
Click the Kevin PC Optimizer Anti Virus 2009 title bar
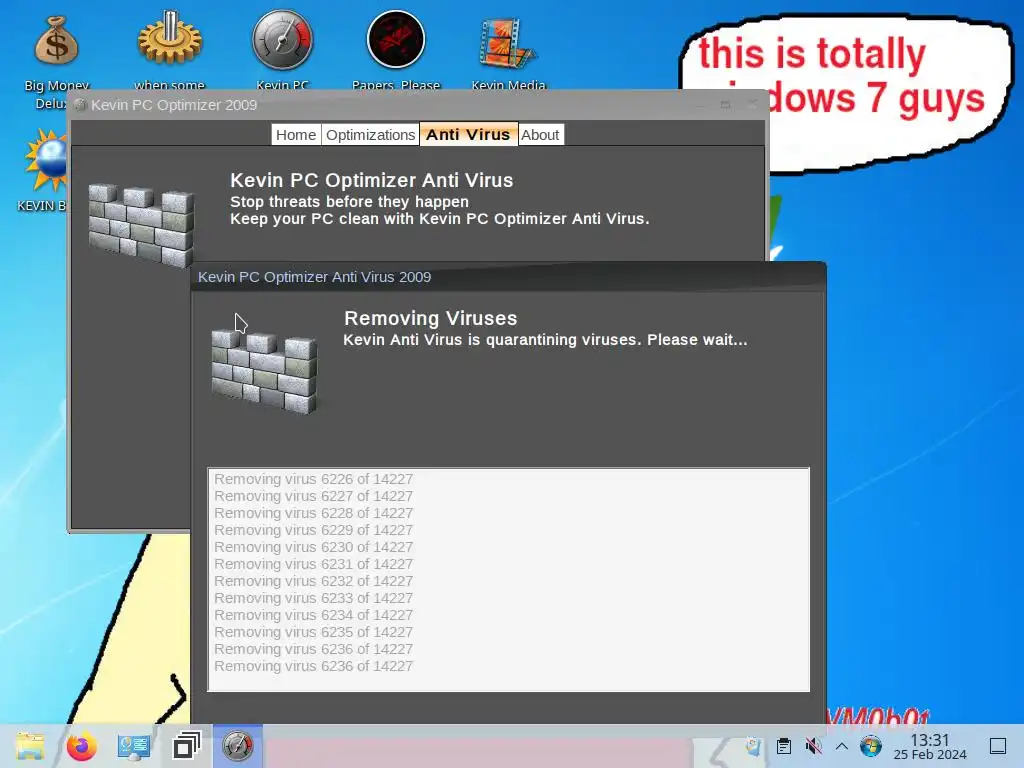point(508,277)
